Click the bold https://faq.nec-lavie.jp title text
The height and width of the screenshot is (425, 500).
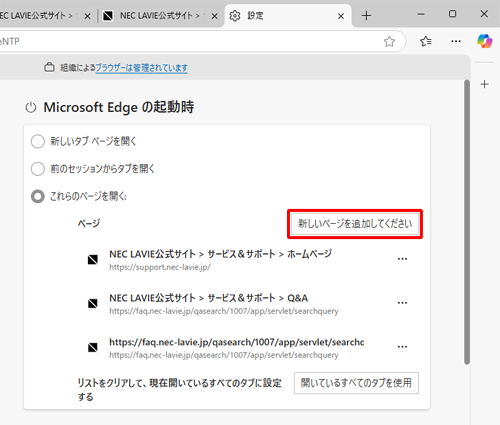(237, 342)
